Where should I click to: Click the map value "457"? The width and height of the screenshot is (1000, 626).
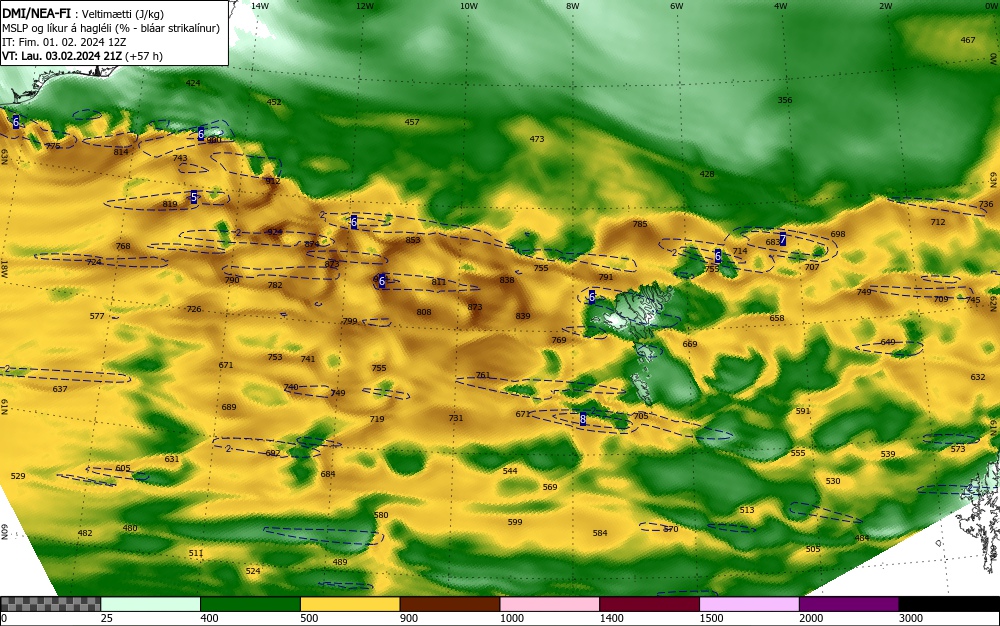412,121
